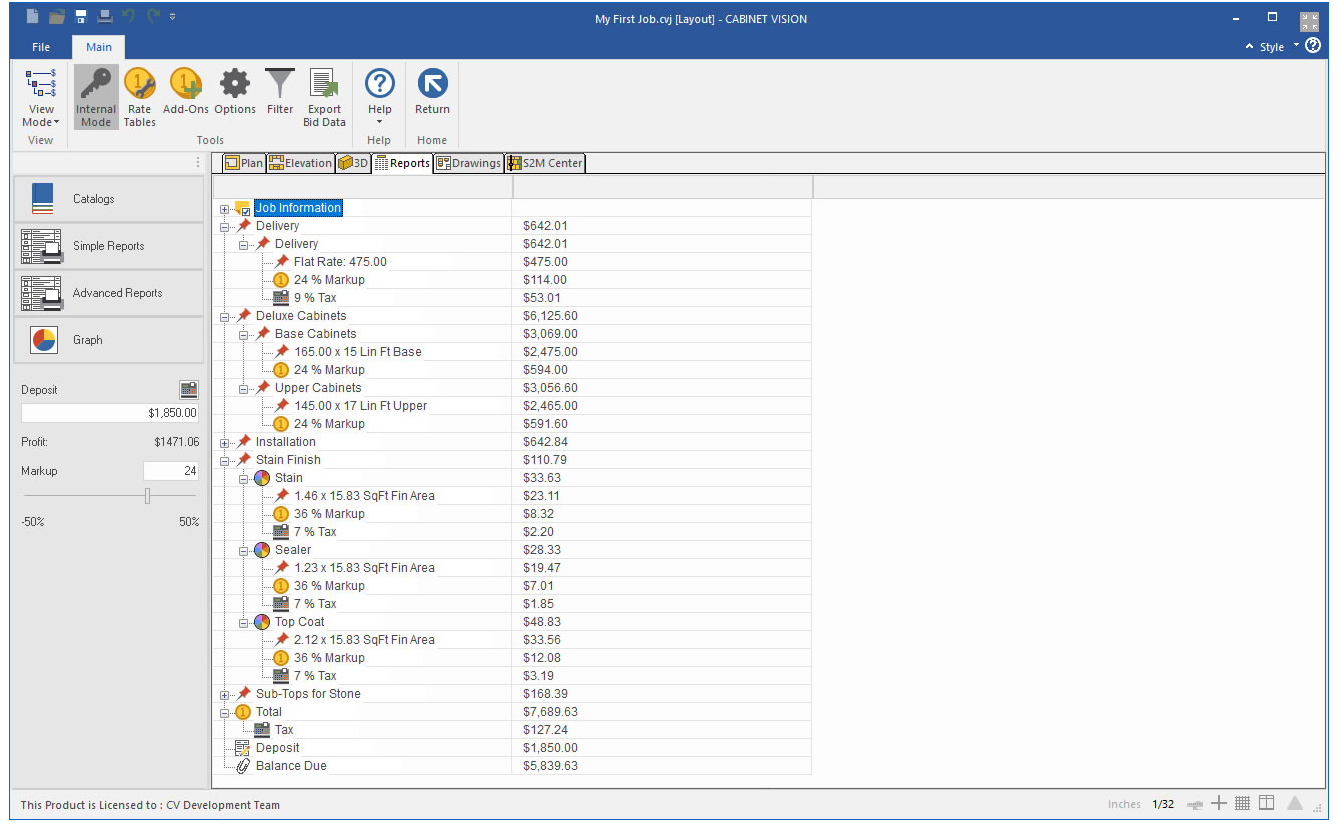This screenshot has width=1340, height=824.
Task: Toggle Internal Mode key button
Action: point(96,98)
